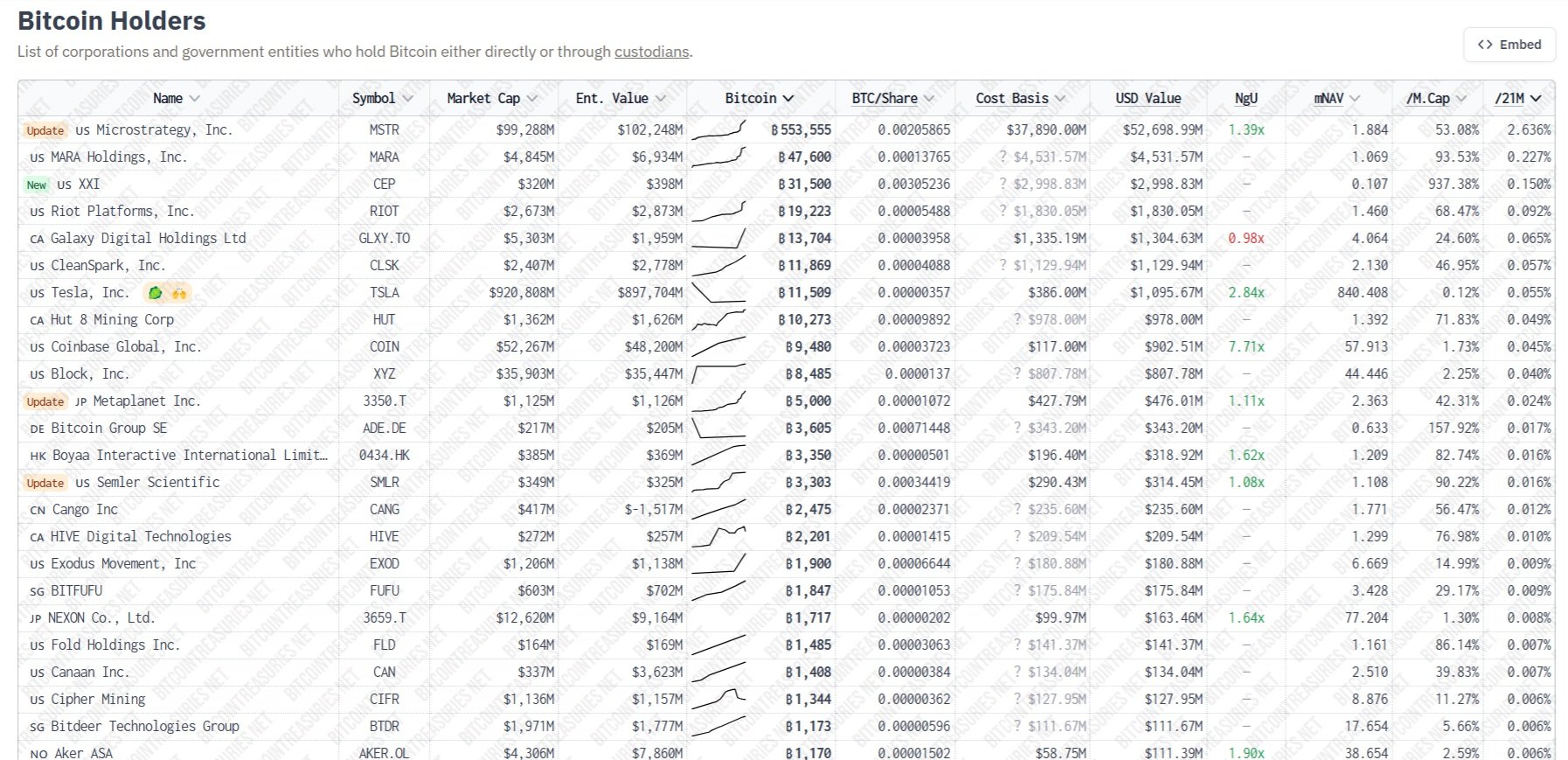
Task: Click the 47,600 Bitcoin value
Action: 805,157
